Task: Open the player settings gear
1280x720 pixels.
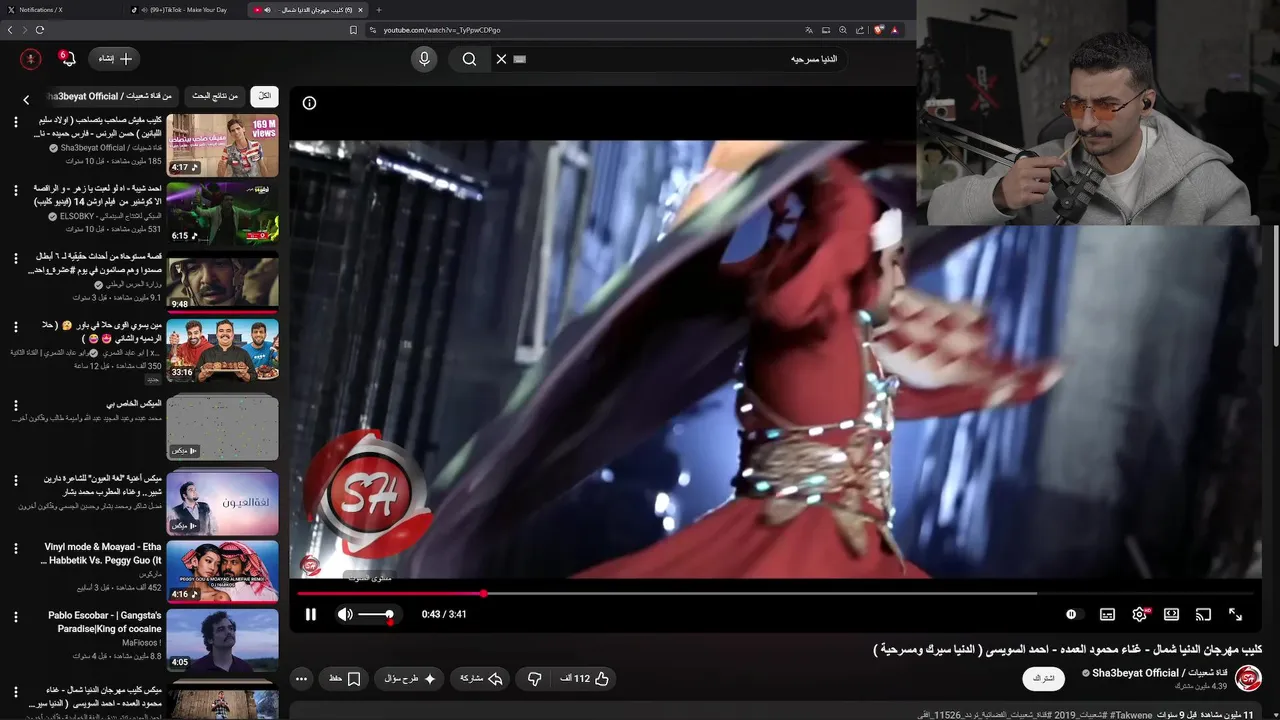Action: coord(1139,614)
